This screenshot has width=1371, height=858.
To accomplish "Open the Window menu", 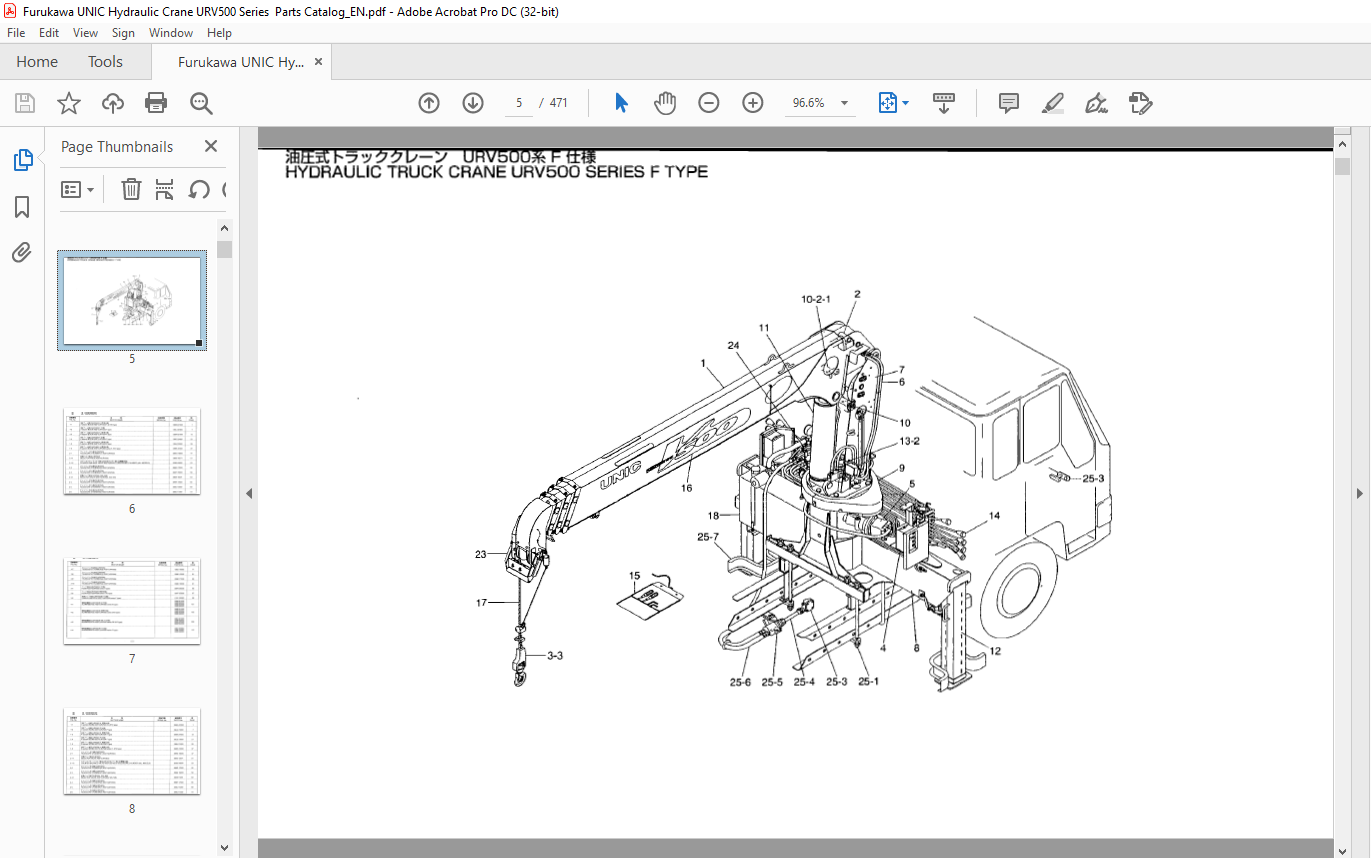I will point(171,33).
